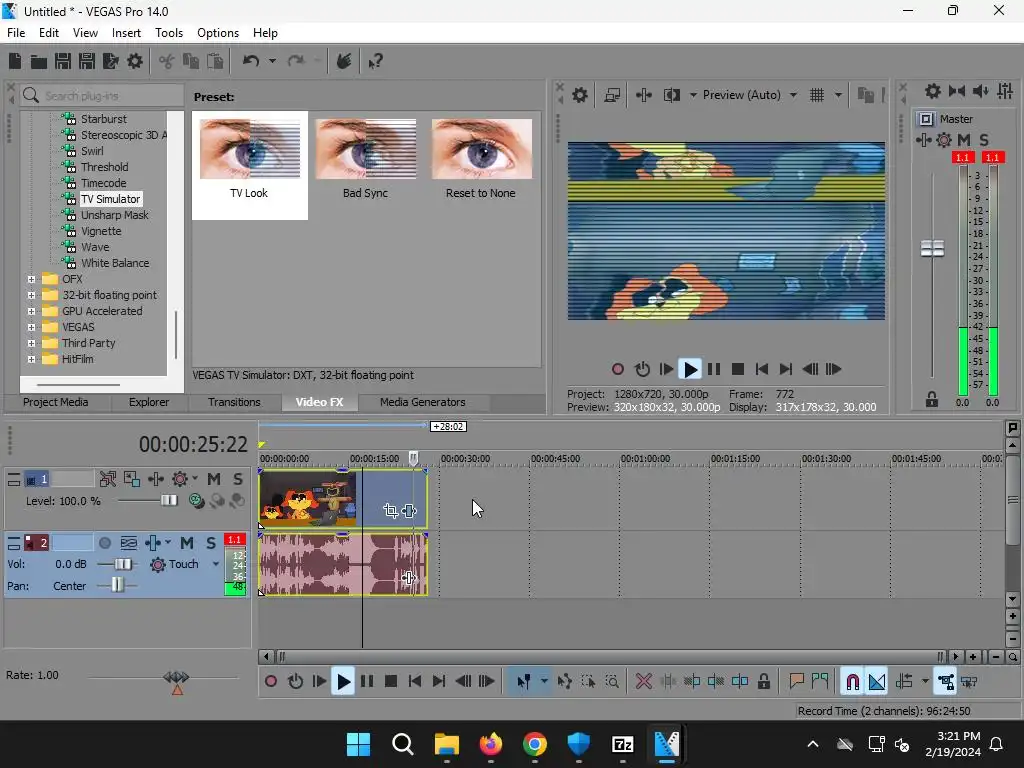This screenshot has width=1024, height=768.
Task: Click Compositing Mode icon on track 1
Action: 196,500
